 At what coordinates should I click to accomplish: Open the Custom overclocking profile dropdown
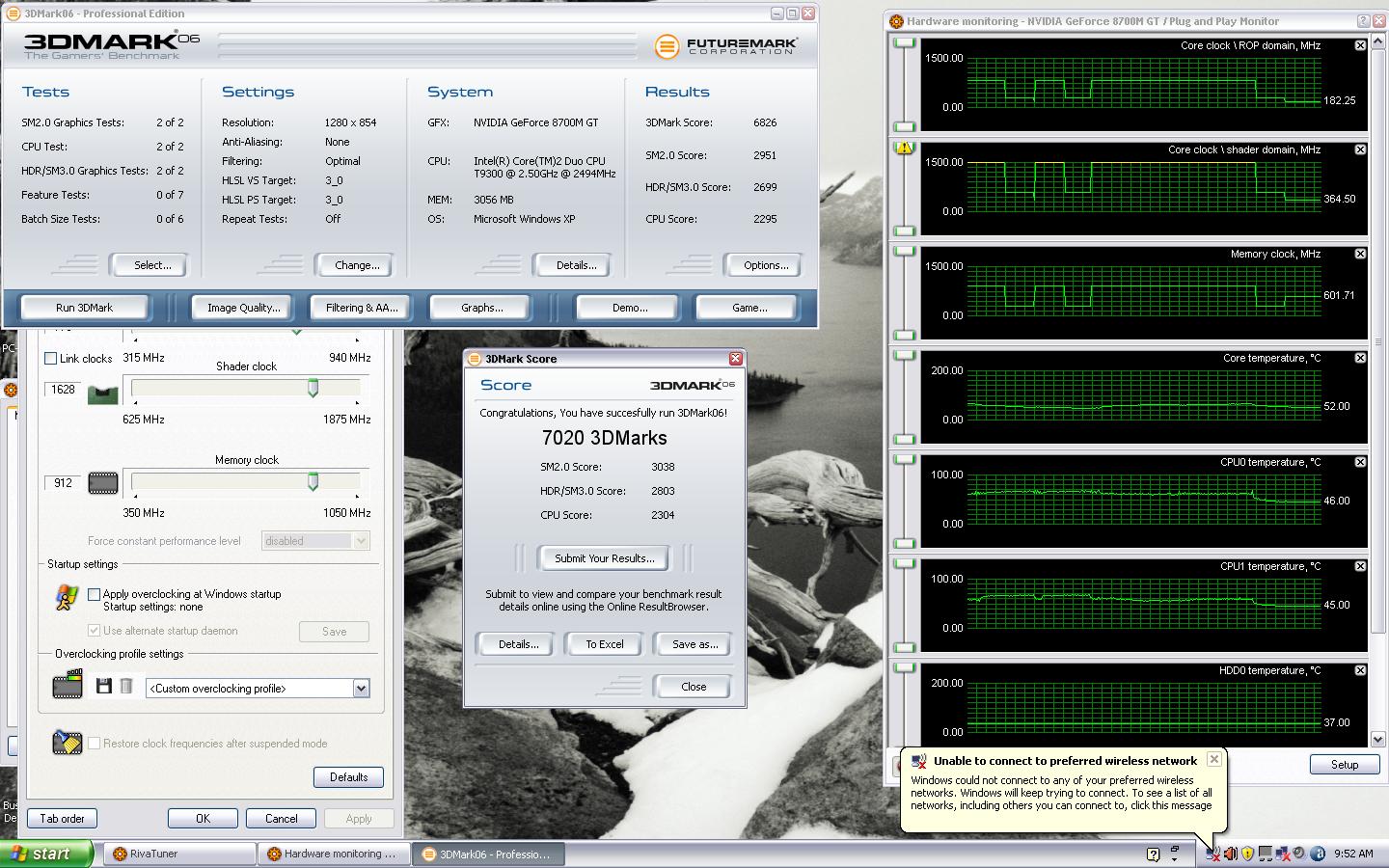coord(361,689)
